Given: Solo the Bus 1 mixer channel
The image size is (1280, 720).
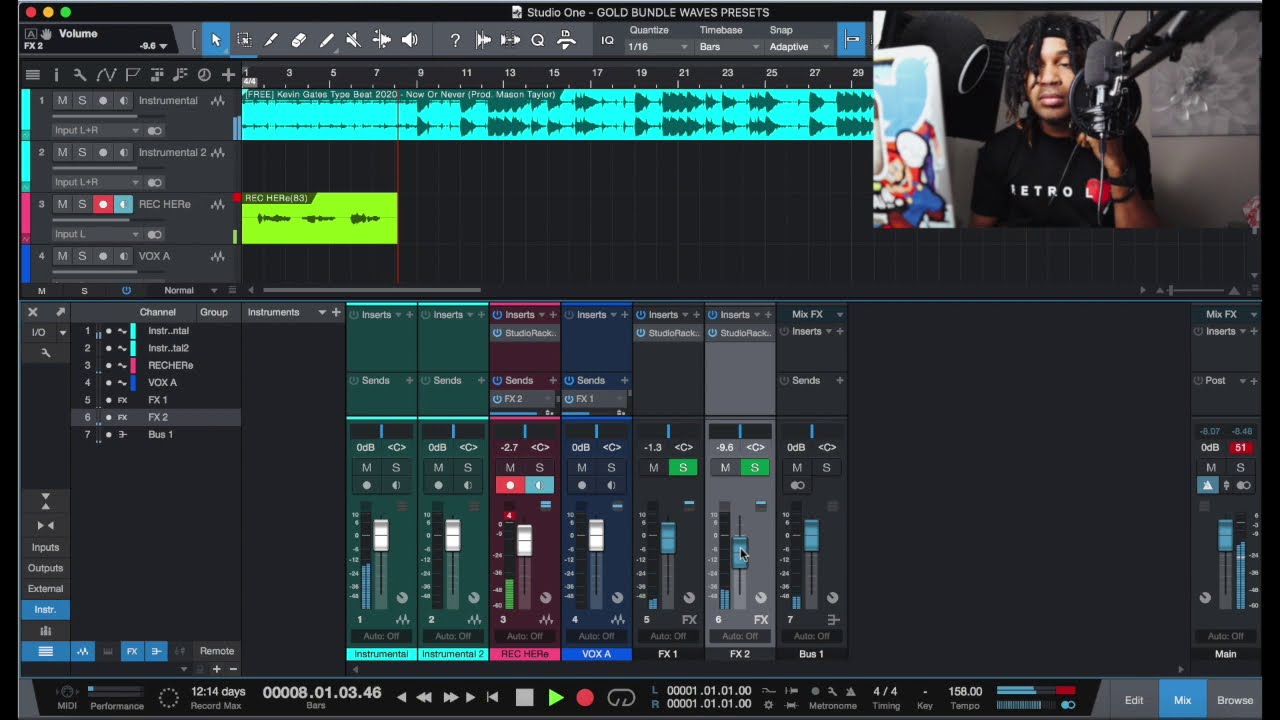Looking at the screenshot, I should 826,468.
